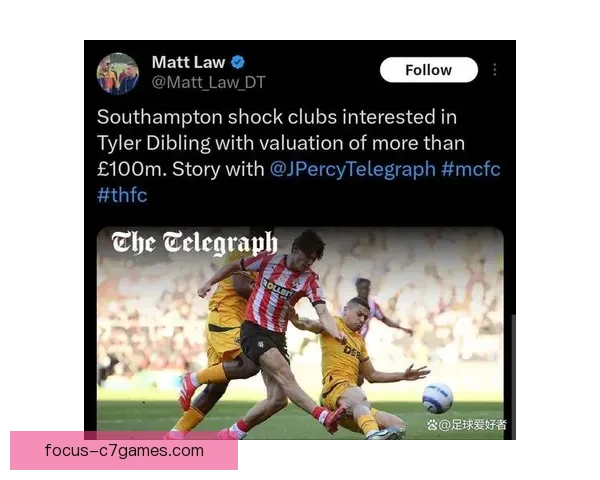Click the scrollbar beside the photo
Screen dimensions: 600x480
[513, 375]
